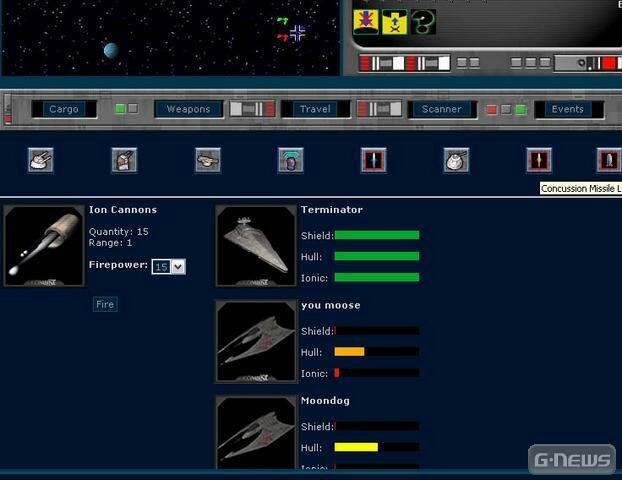This screenshot has height=480, width=622.
Task: Click the Range: 1 text
Action: [x=110, y=242]
